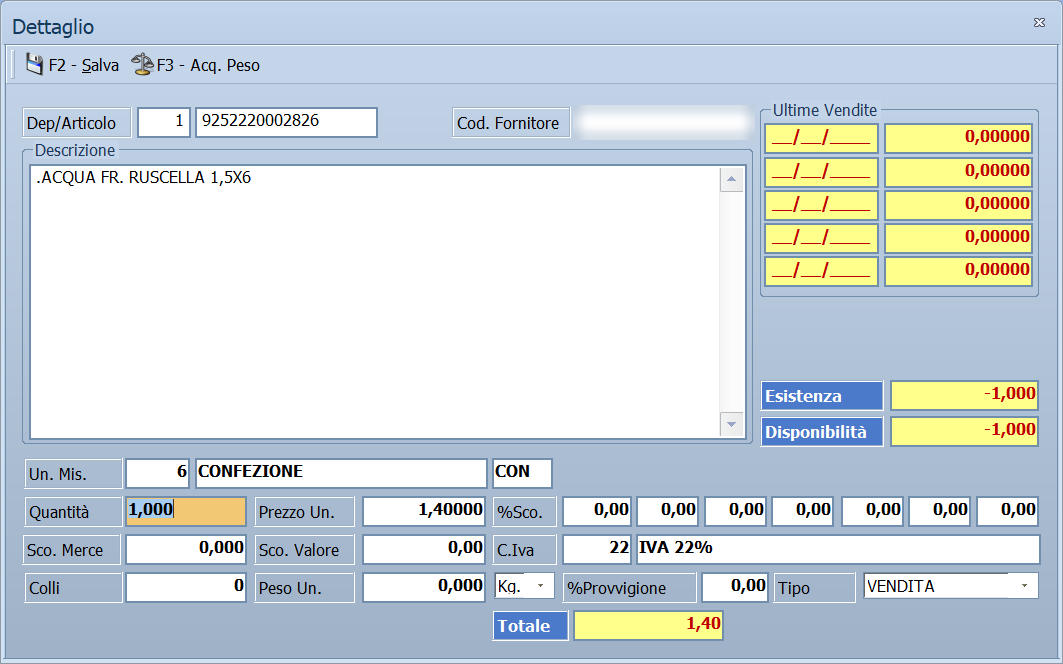Click the C.Iva code field showing 22
Screen dimensions: 1063x664
[x=597, y=549]
